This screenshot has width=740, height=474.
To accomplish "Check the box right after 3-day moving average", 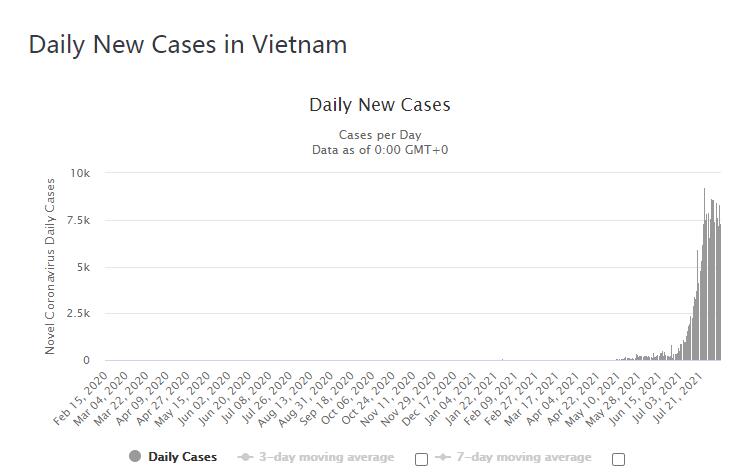I will [421, 459].
